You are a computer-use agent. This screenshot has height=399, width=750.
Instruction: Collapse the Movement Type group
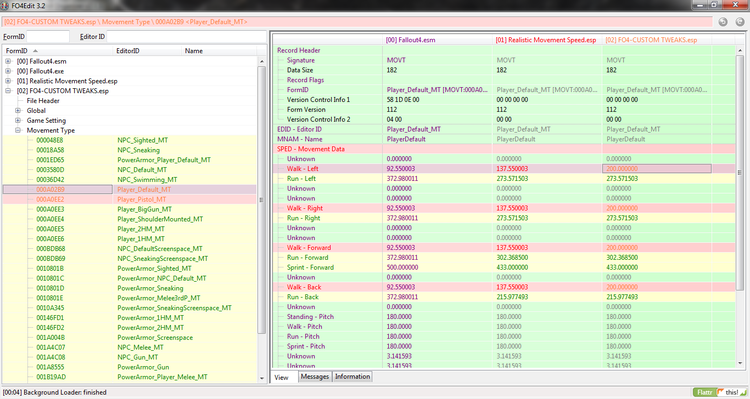[18, 130]
